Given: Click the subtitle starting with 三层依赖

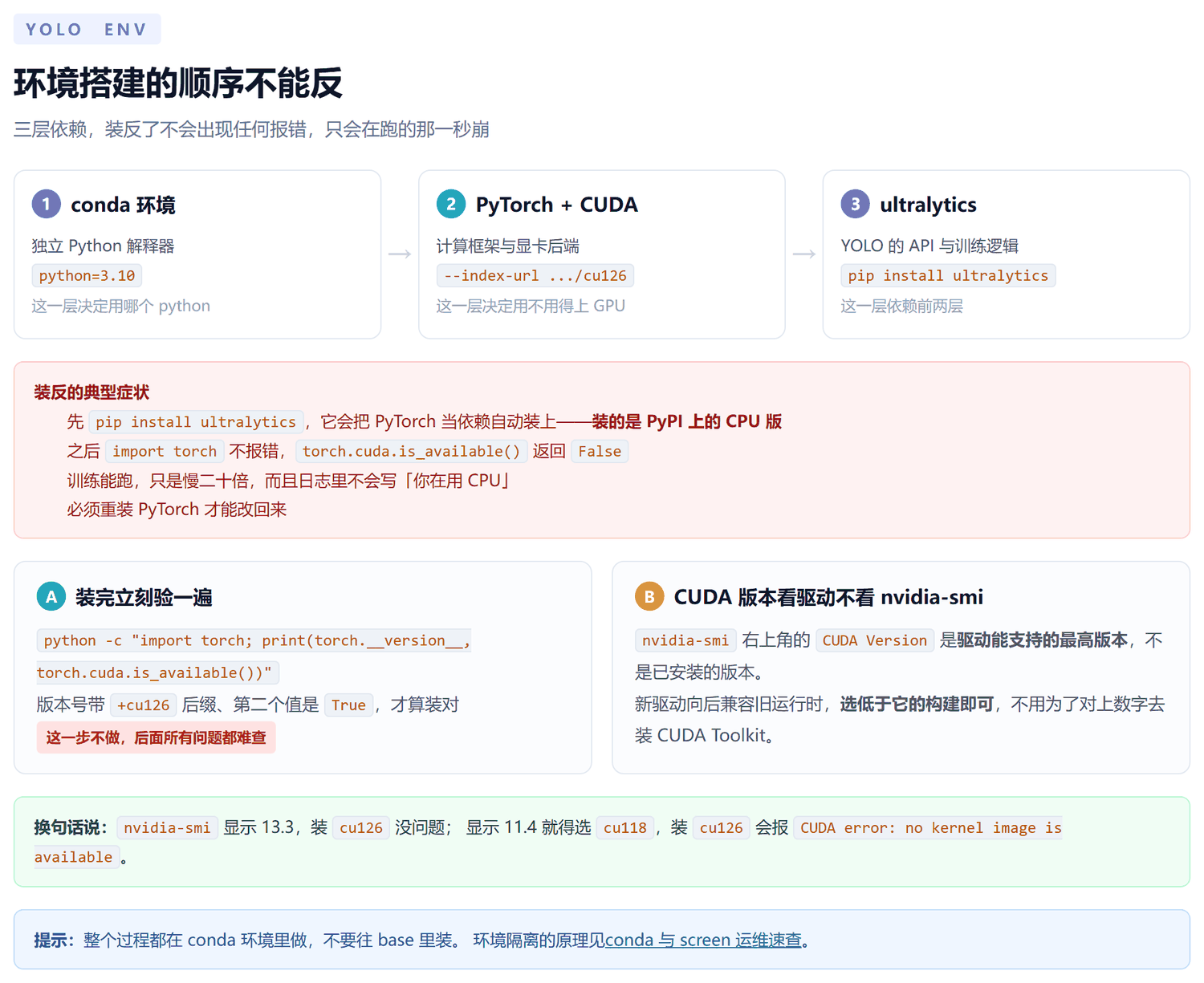Looking at the screenshot, I should coord(252,129).
